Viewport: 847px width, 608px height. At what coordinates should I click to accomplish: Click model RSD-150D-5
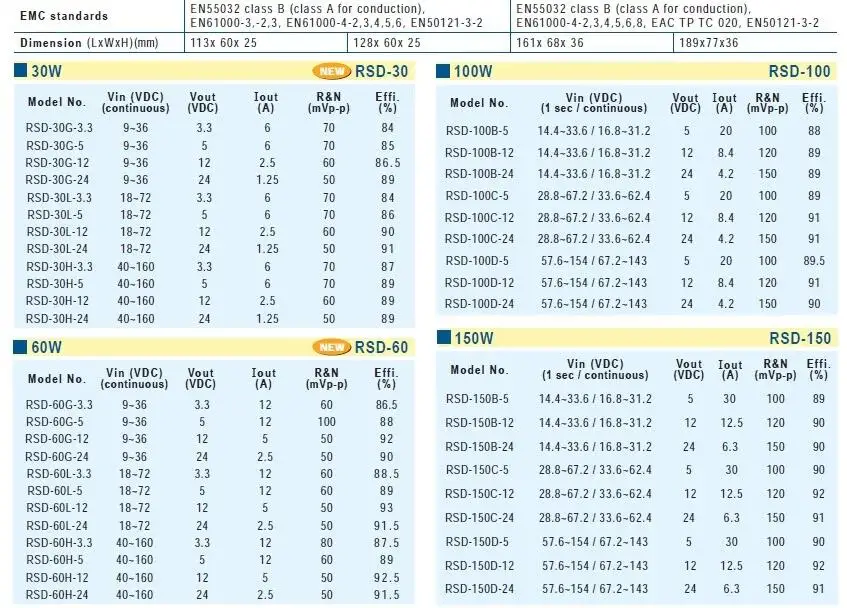click(x=477, y=542)
